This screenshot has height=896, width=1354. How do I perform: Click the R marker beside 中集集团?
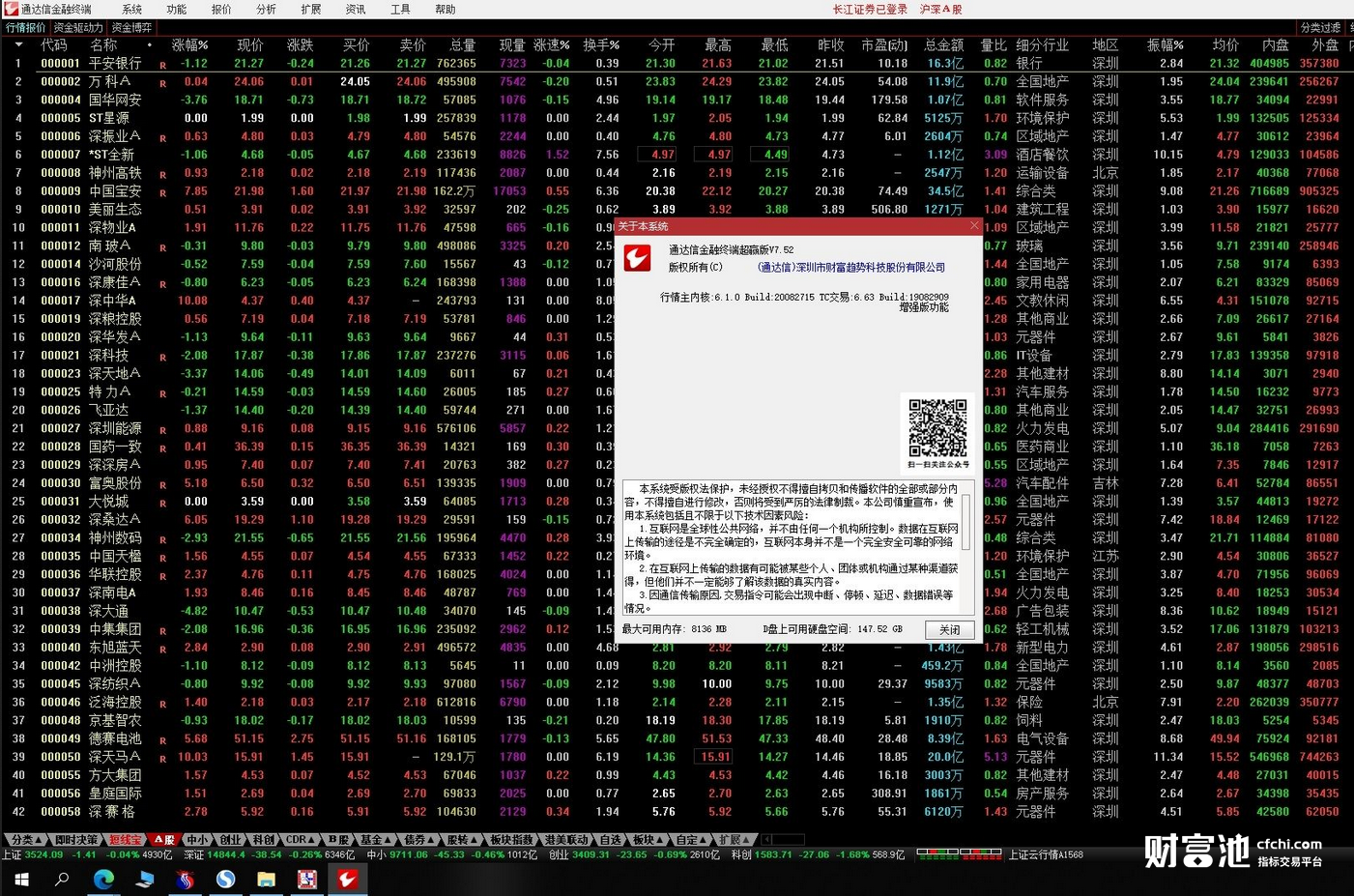click(162, 632)
